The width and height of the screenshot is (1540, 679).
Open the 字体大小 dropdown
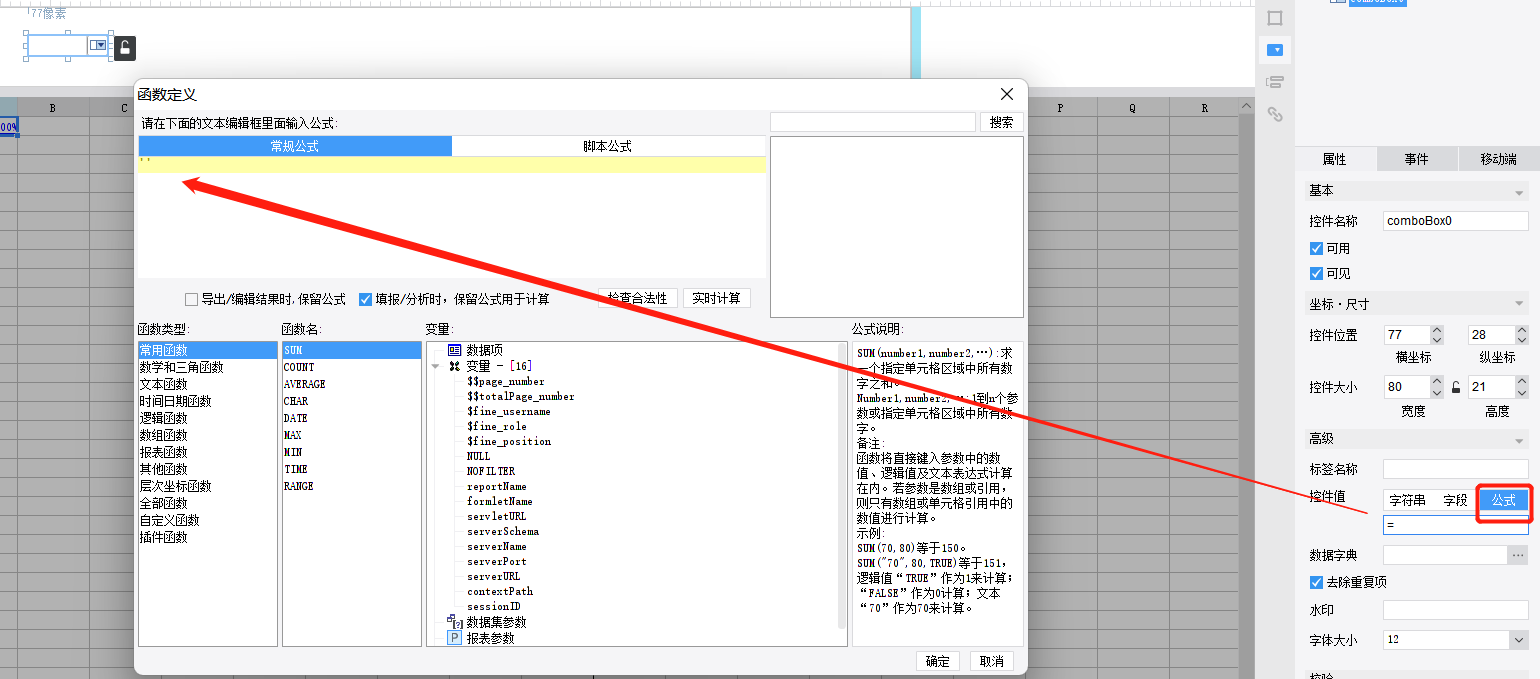pos(1518,639)
